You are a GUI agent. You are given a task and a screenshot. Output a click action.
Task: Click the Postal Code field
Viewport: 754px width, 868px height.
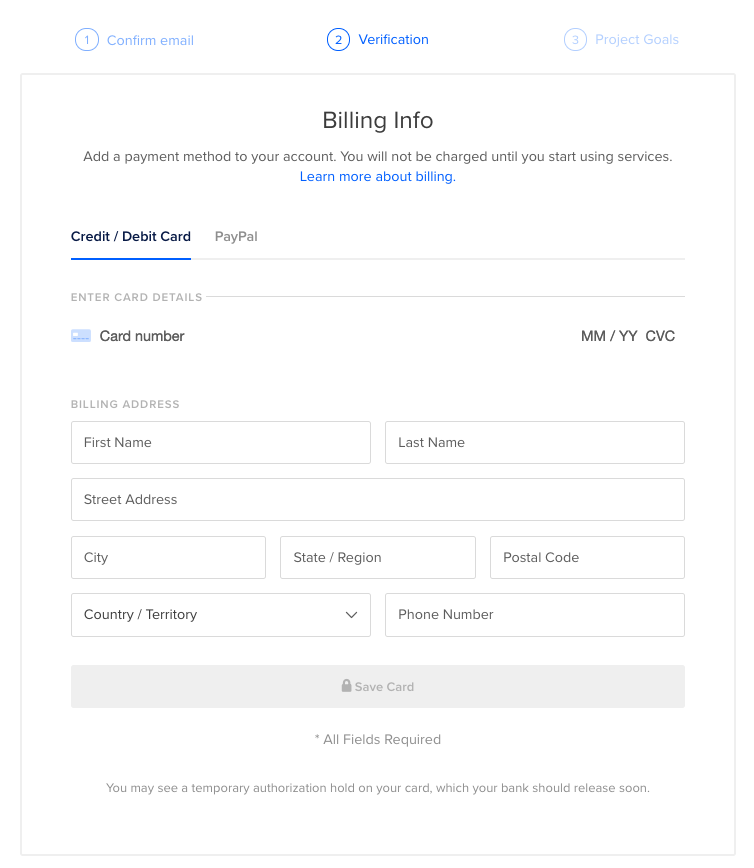[586, 558]
